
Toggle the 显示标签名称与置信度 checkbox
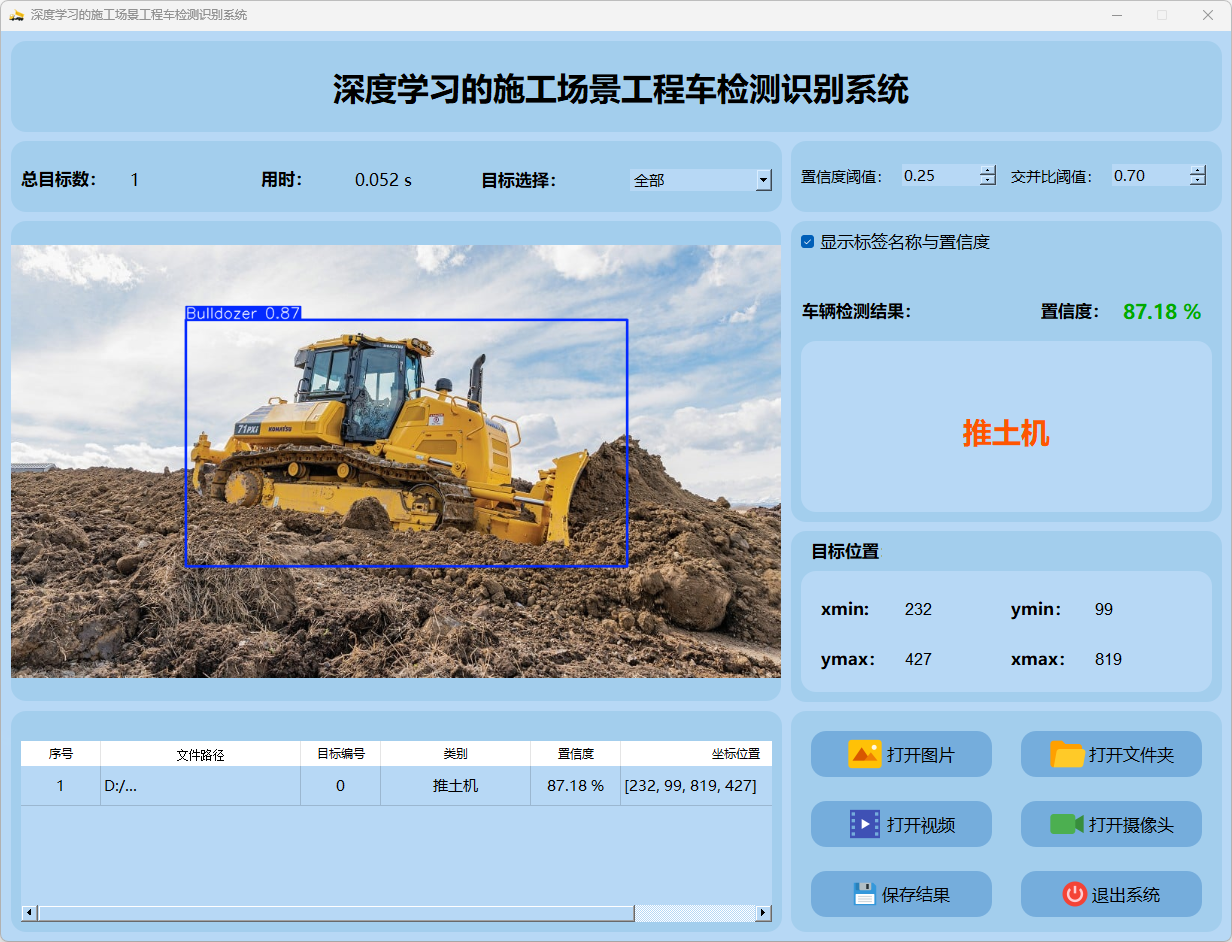[x=808, y=242]
